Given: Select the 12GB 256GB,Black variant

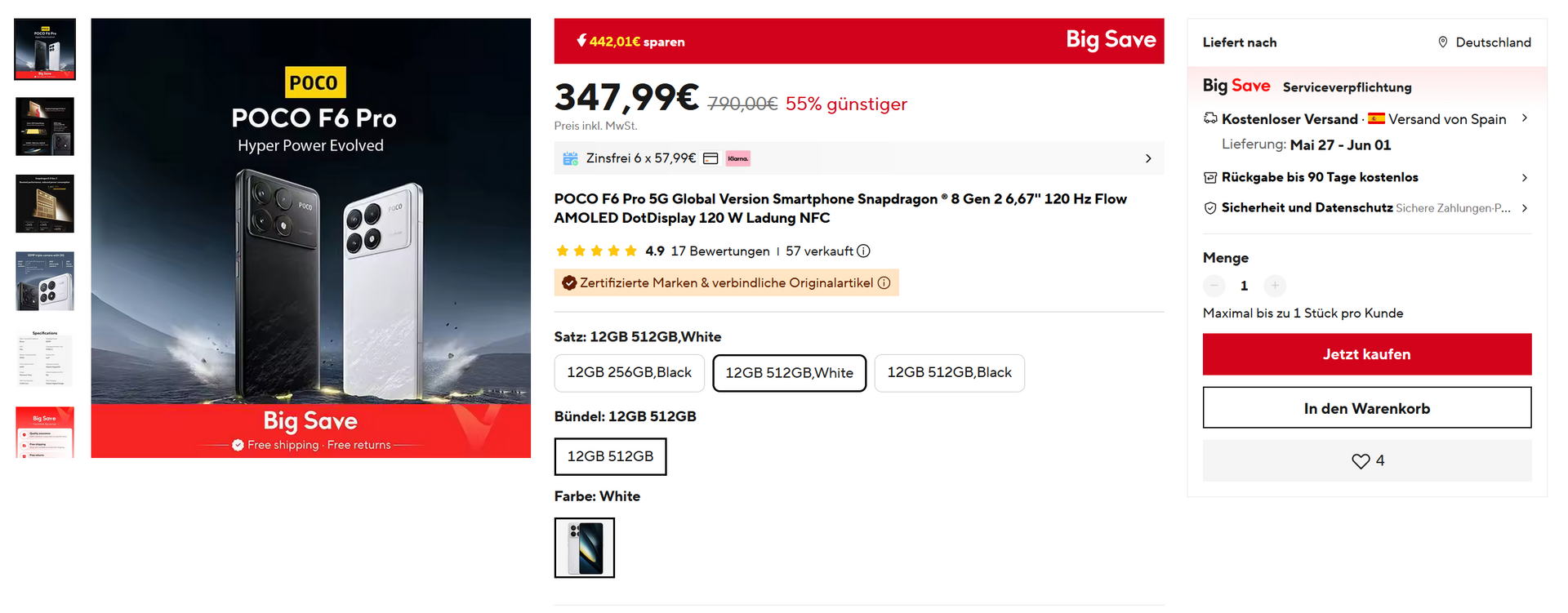Looking at the screenshot, I should click(629, 373).
